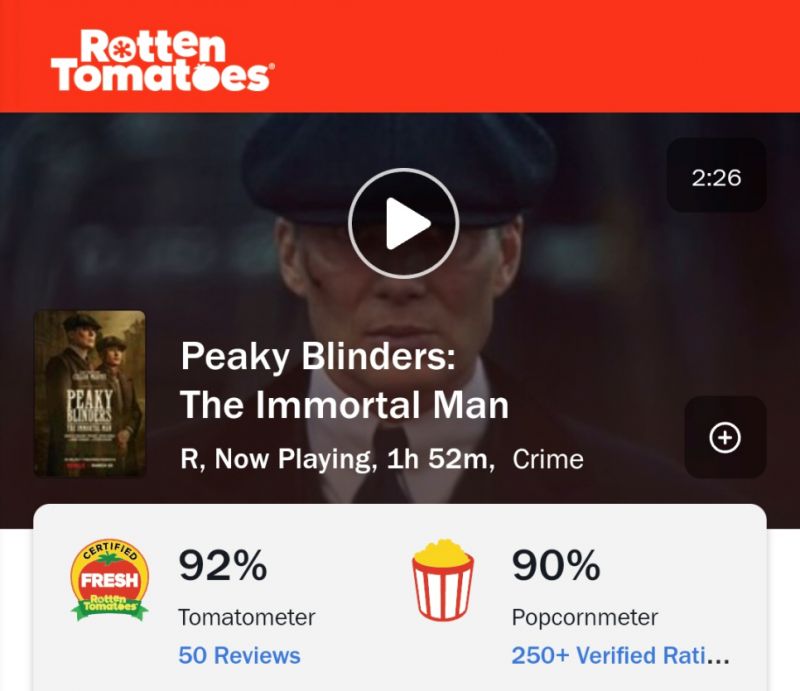This screenshot has height=691, width=800.
Task: Open the Peaky Blinders poster thumbnail
Action: tap(90, 393)
